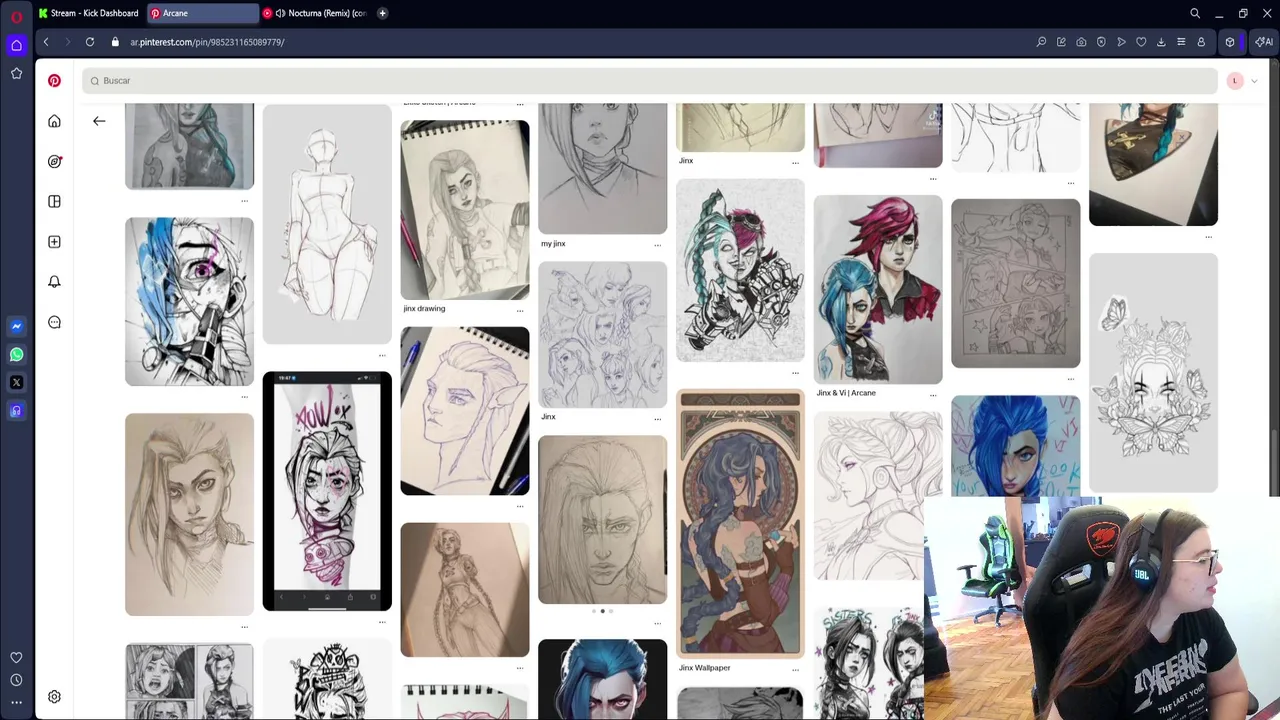The height and width of the screenshot is (720, 1280).
Task: Open the 'jinx drawing' pin title
Action: coord(424,308)
